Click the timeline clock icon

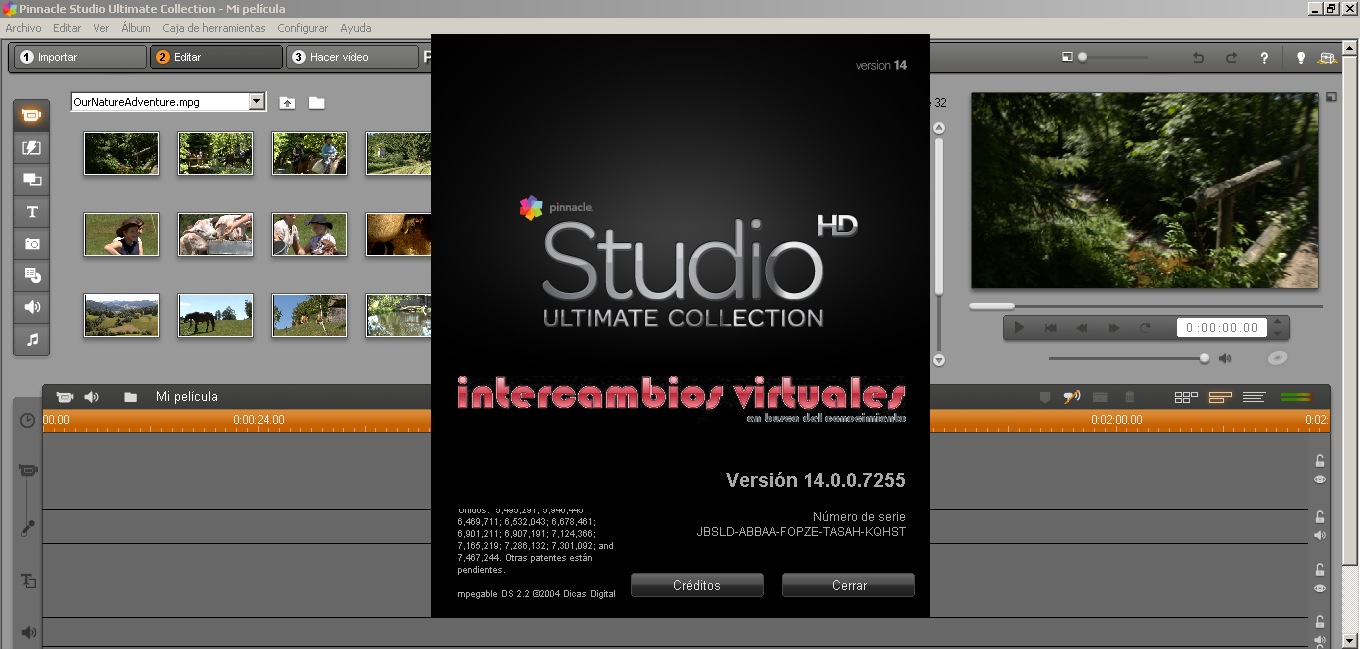point(28,421)
